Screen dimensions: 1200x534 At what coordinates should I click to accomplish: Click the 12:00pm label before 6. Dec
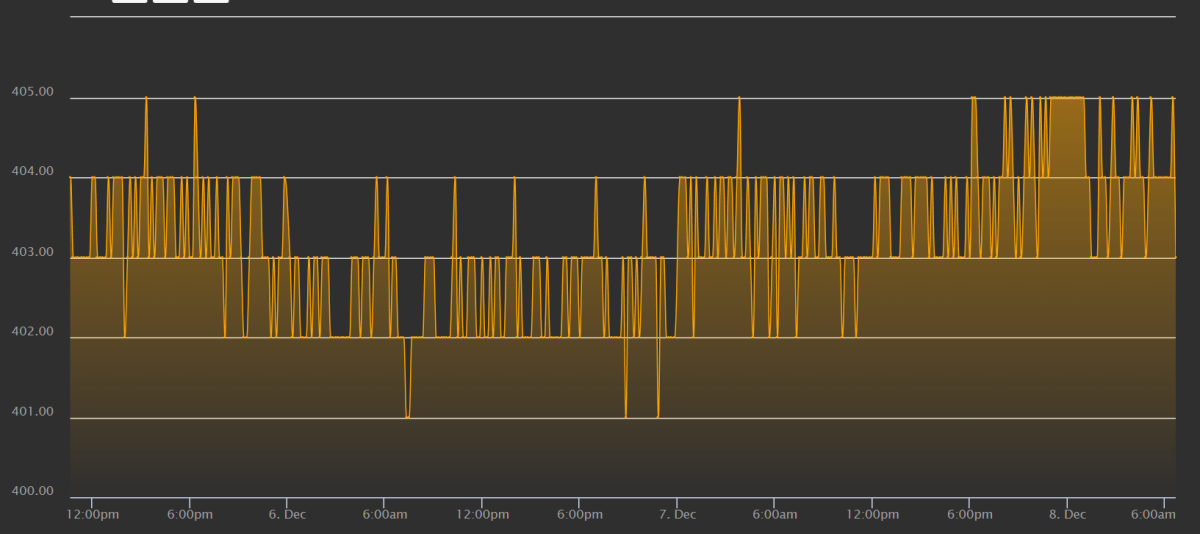tap(92, 515)
